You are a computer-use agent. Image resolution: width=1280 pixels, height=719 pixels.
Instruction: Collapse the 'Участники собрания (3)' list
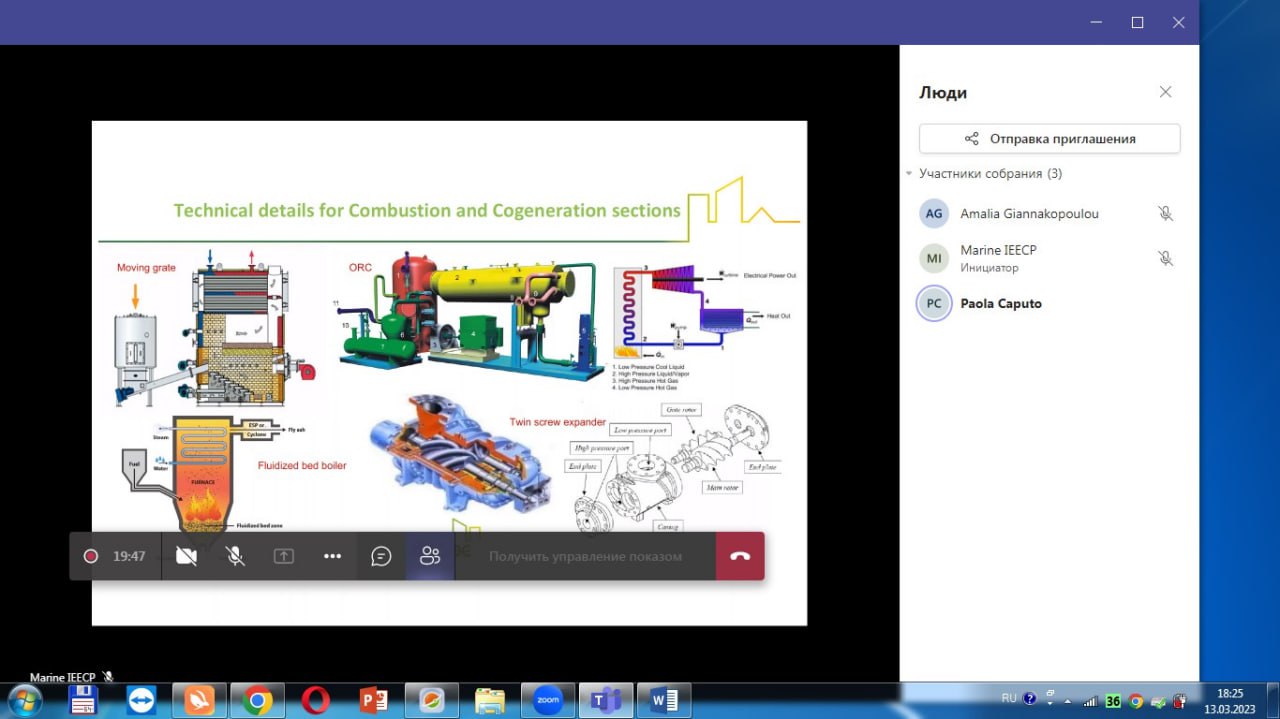[909, 174]
